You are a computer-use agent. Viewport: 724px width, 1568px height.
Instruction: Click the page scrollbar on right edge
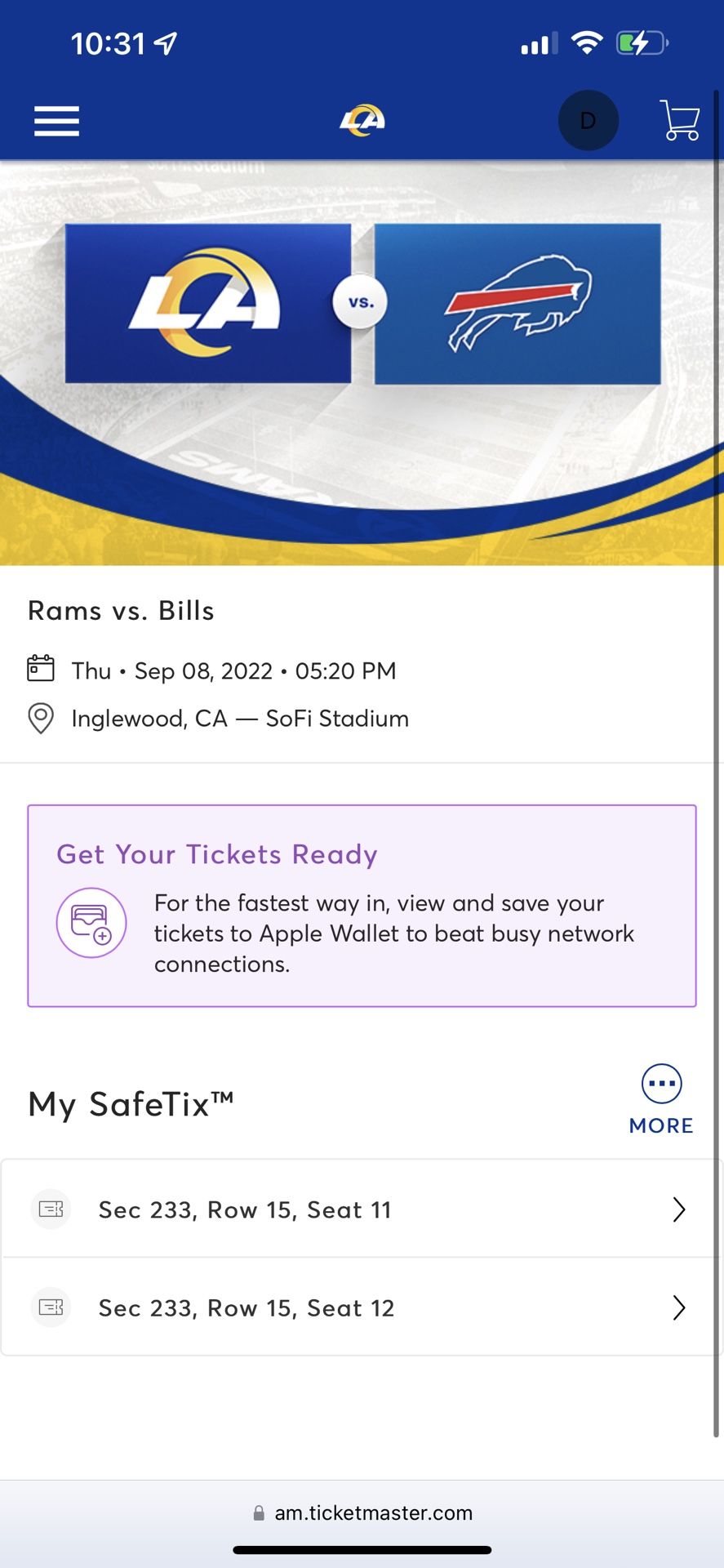[717, 735]
